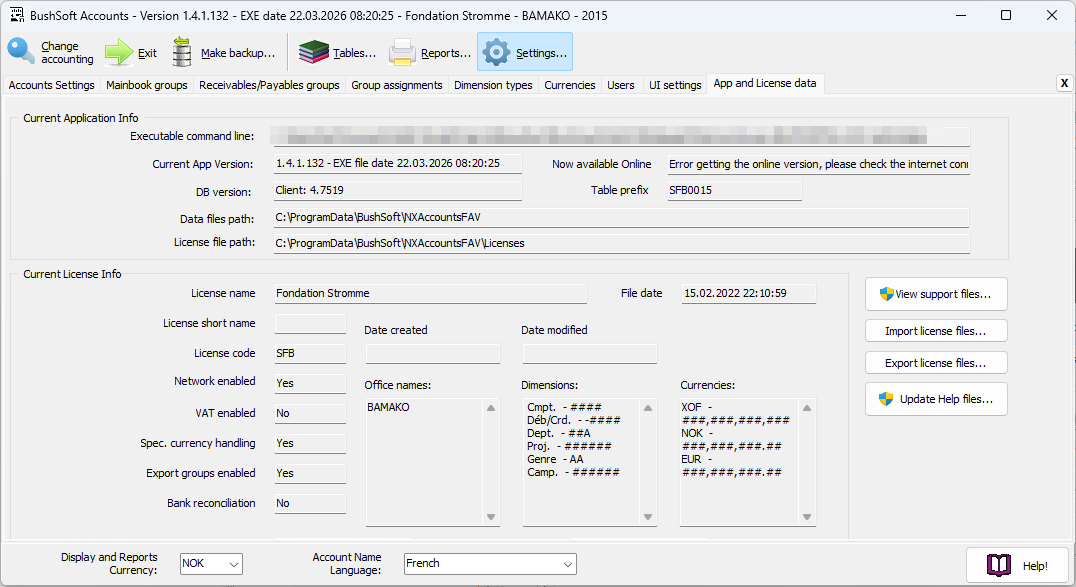Click the Network enabled value field
Screen dimensions: 1076x587
point(310,383)
